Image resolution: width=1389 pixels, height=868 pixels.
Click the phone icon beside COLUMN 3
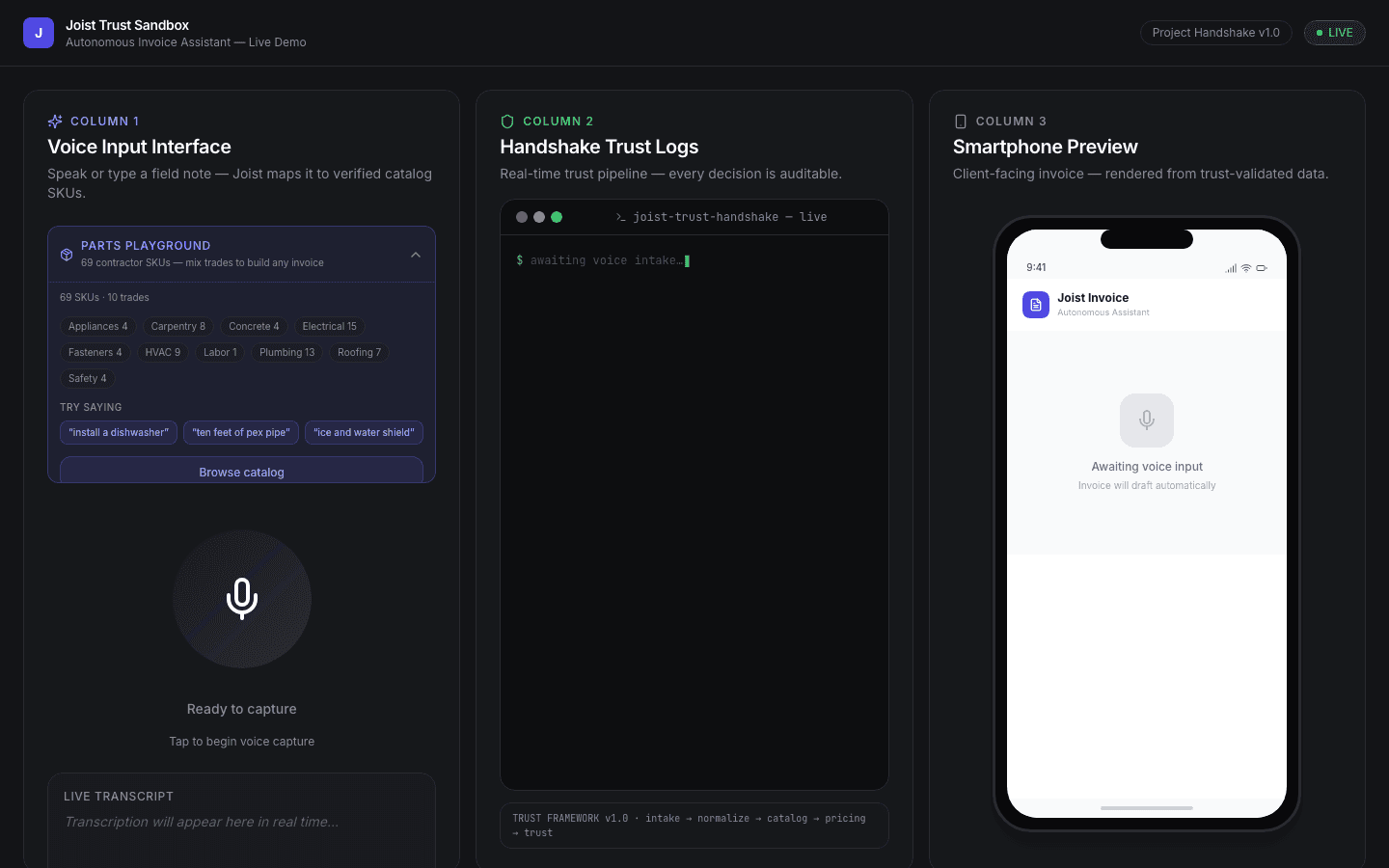[960, 122]
